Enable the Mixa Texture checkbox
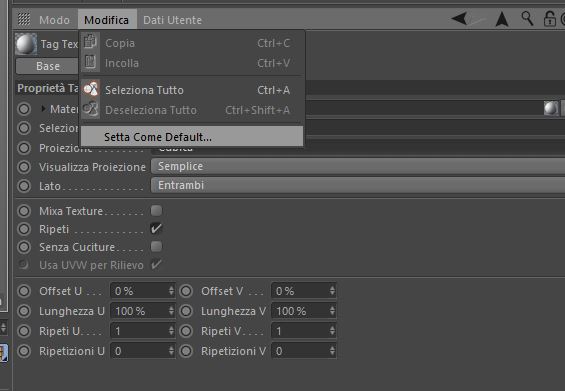This screenshot has width=565, height=391. tap(156, 210)
